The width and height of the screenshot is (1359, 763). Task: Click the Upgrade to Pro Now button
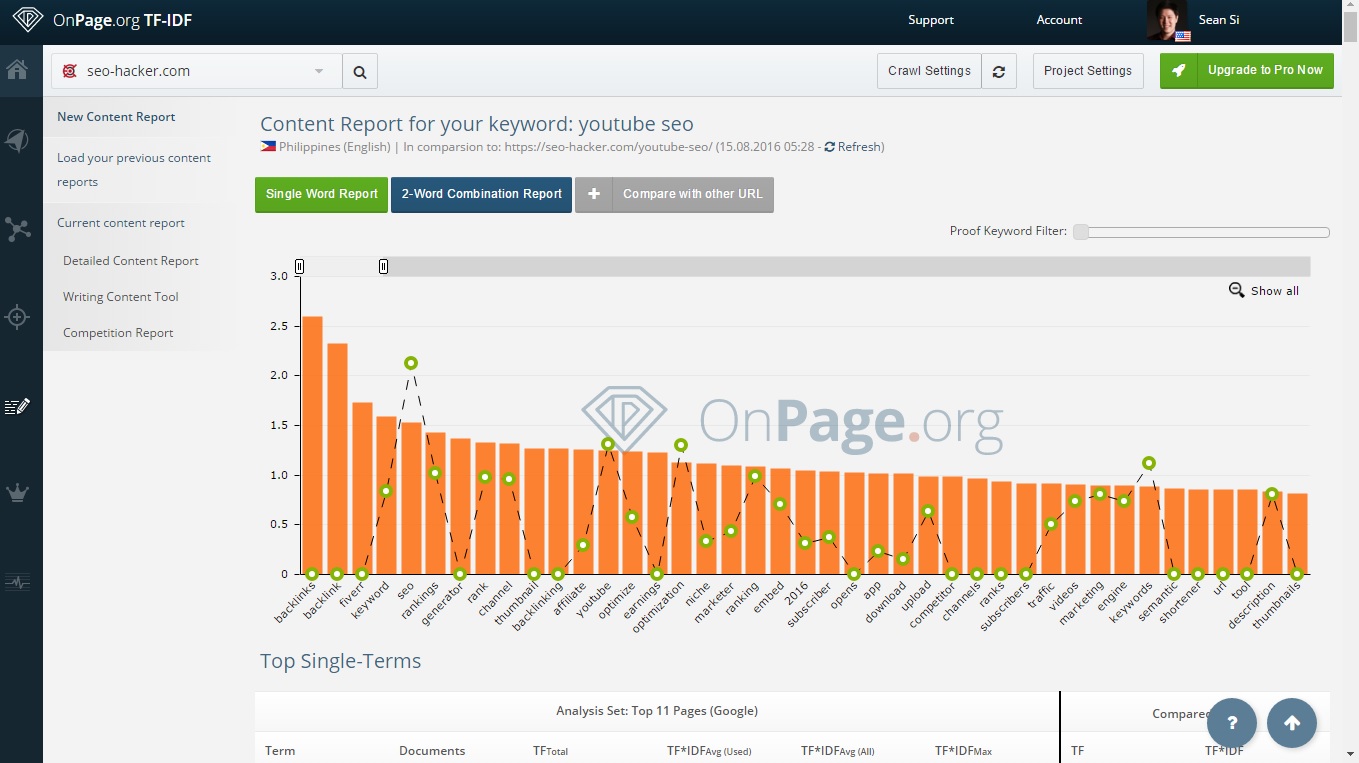1246,71
